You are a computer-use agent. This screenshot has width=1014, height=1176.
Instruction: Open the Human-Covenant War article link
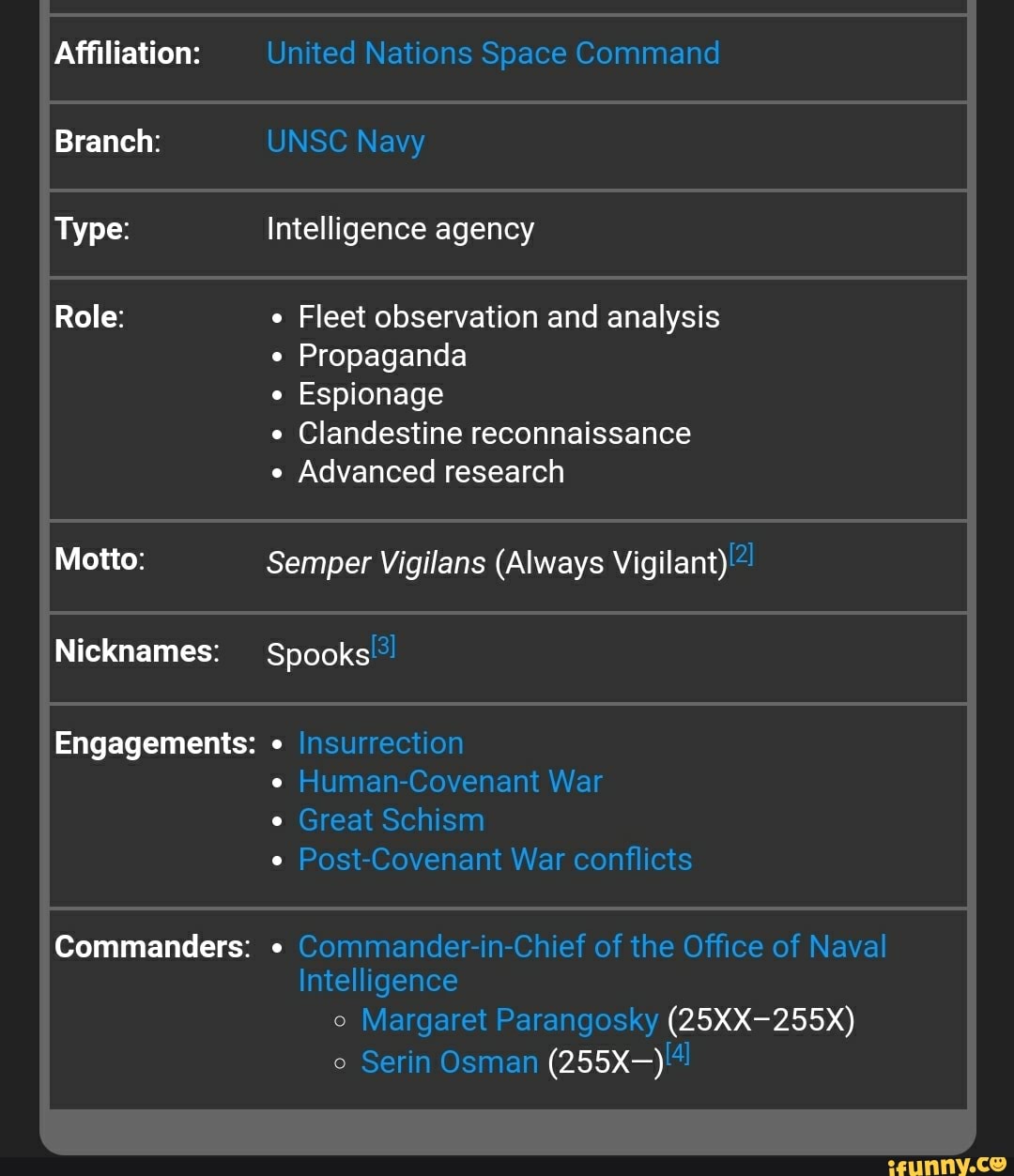tap(450, 782)
